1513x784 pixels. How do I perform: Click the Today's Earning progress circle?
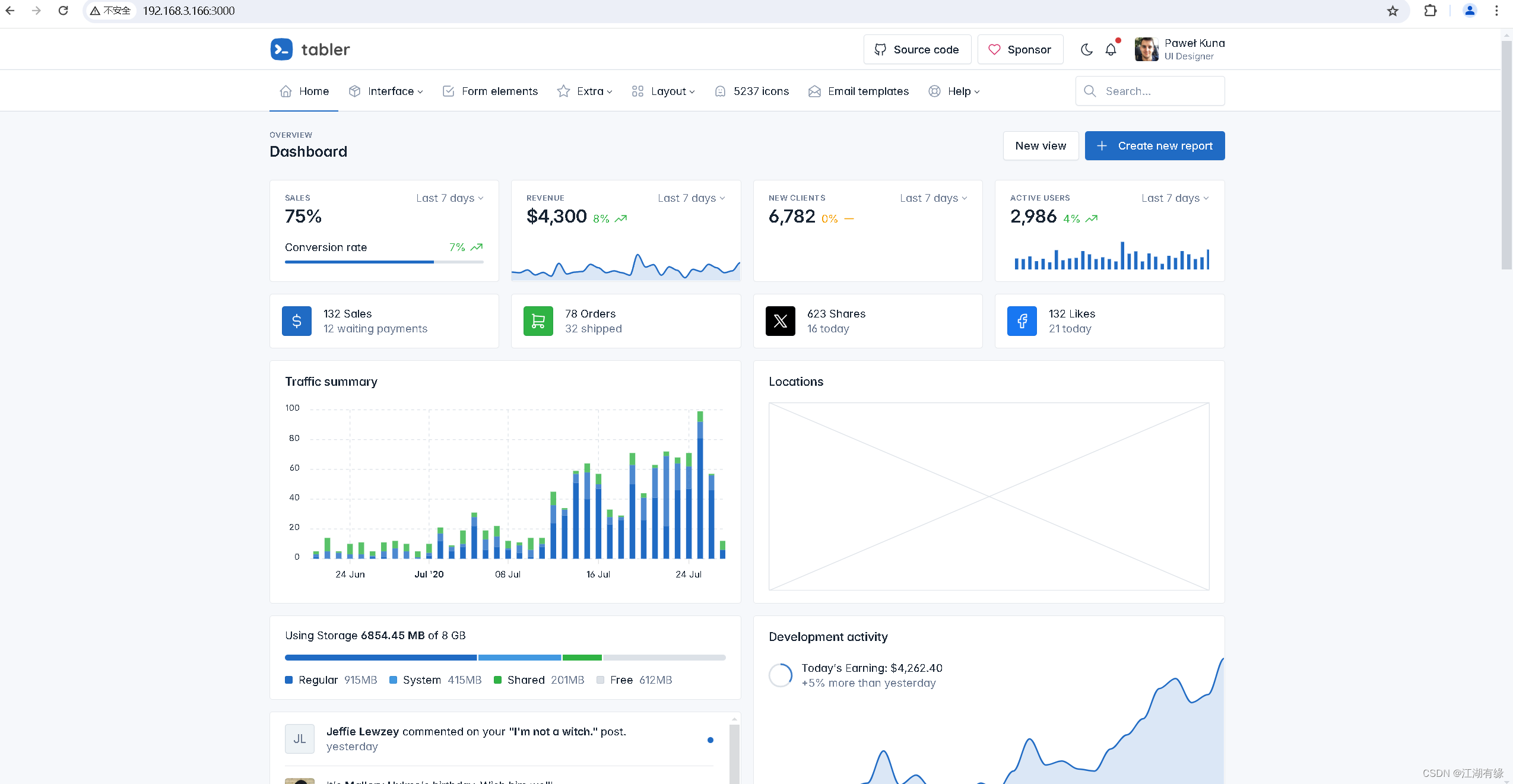(x=781, y=675)
